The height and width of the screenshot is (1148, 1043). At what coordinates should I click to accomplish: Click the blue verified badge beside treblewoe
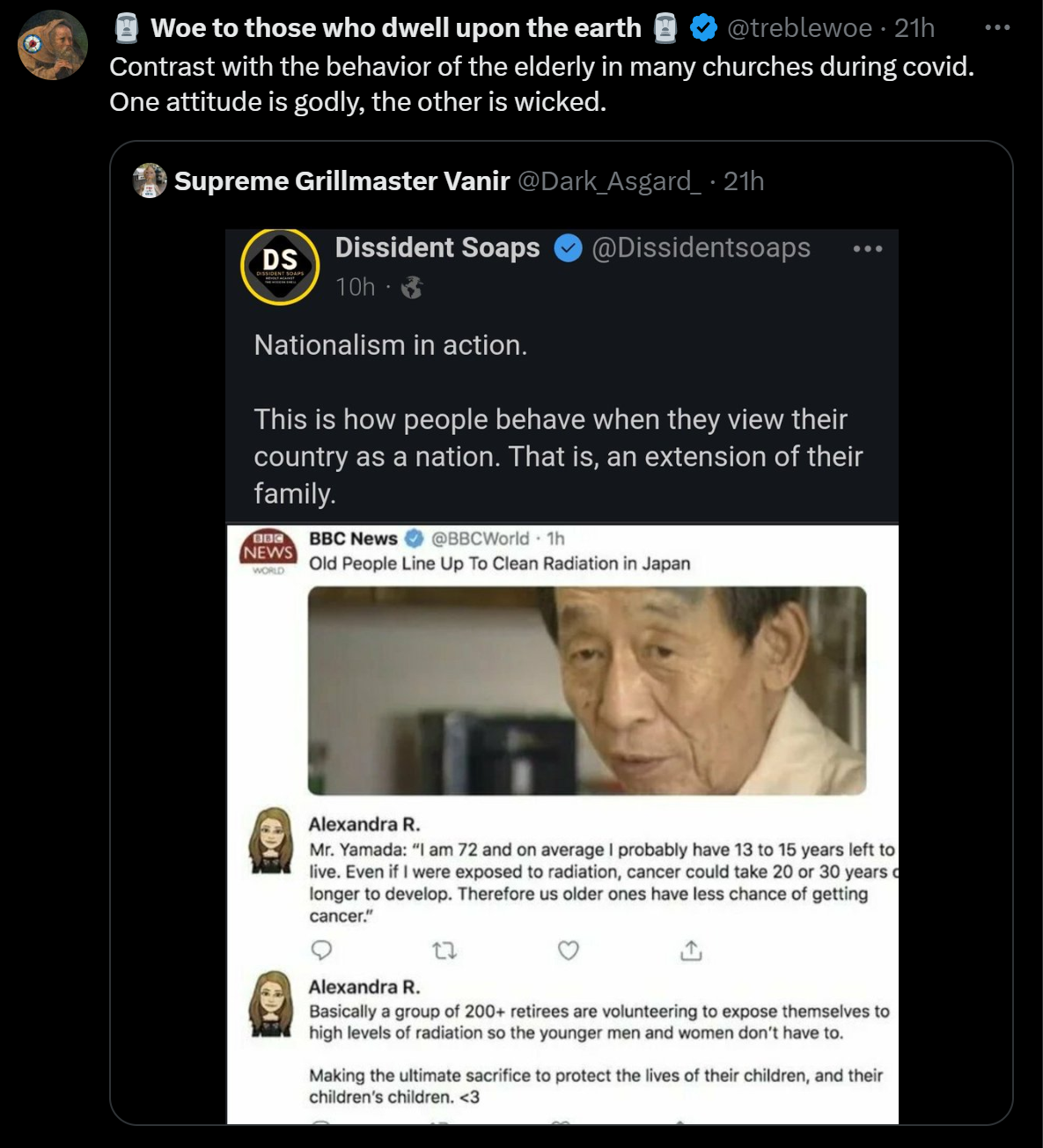tap(702, 28)
